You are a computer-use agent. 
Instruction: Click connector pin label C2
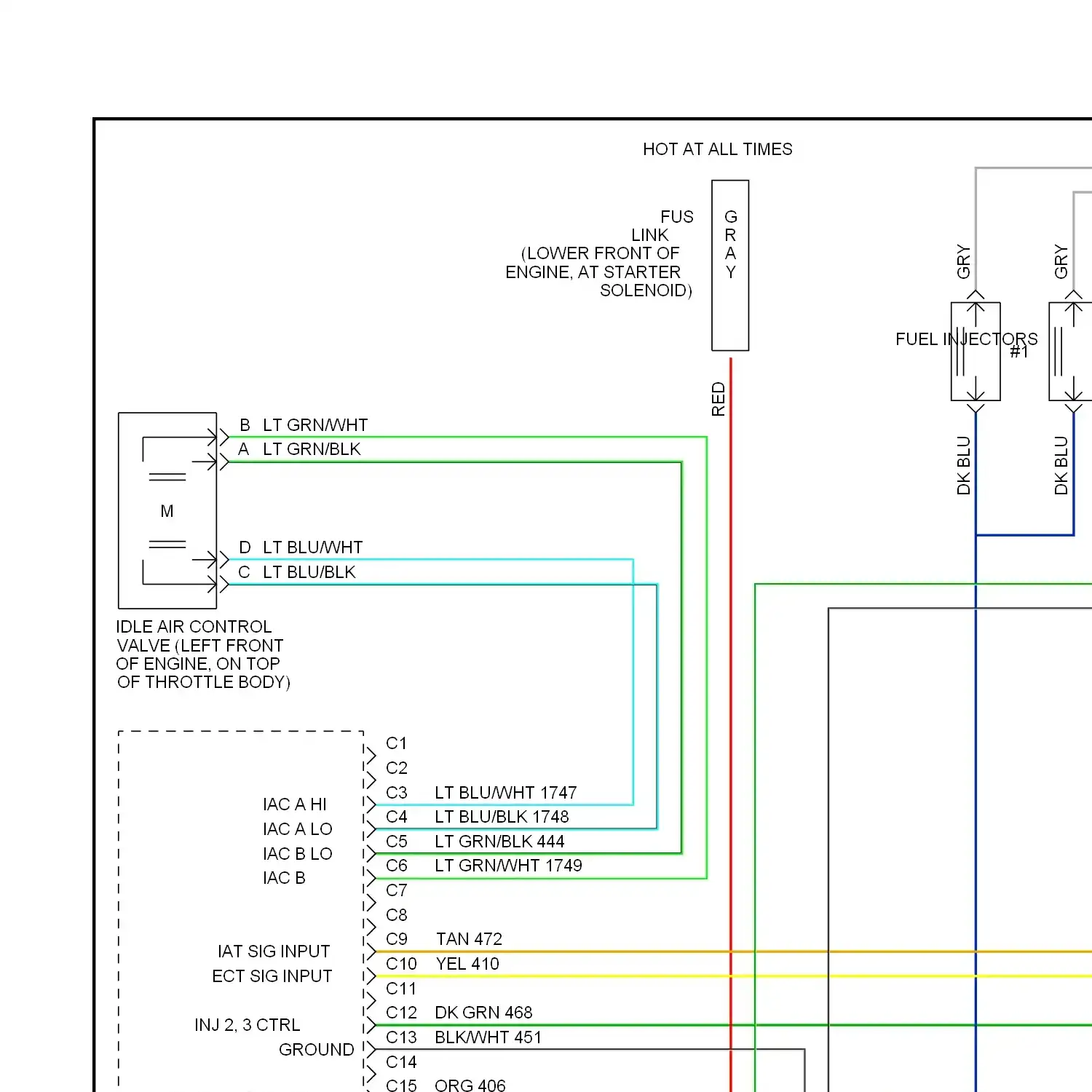pos(397,768)
